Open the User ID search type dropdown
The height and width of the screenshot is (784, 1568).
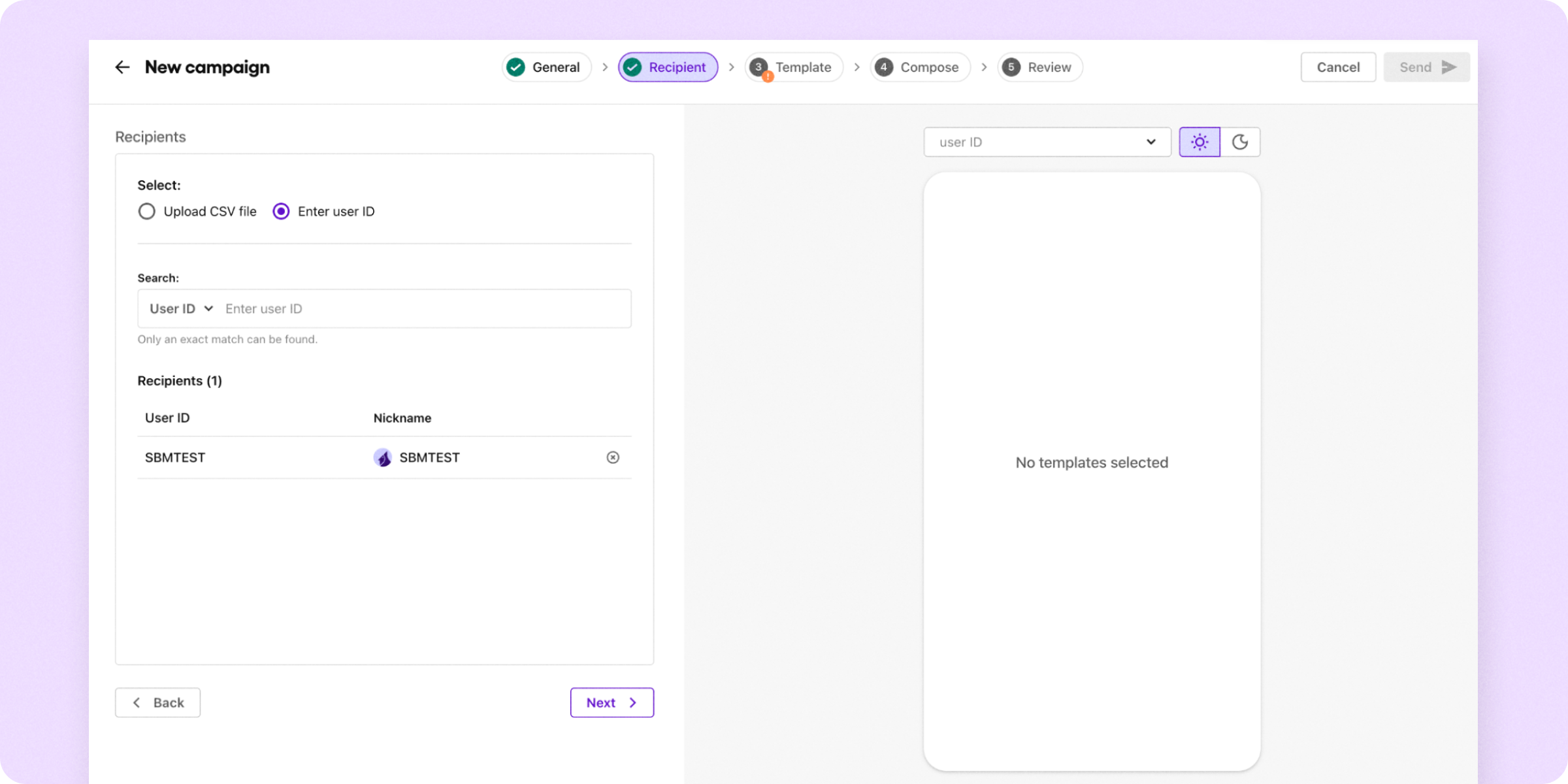tap(181, 308)
